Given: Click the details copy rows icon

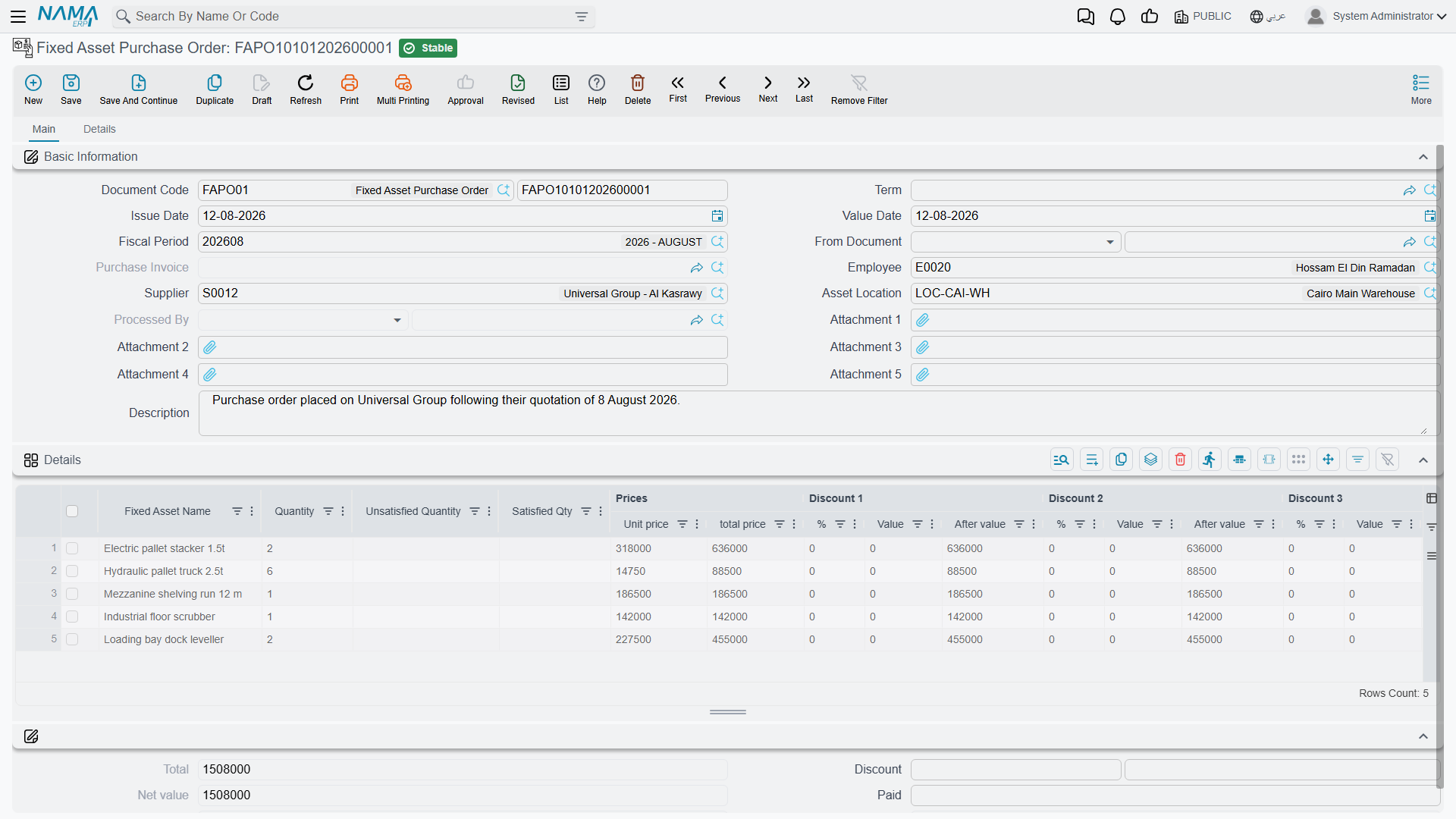Looking at the screenshot, I should [1122, 460].
